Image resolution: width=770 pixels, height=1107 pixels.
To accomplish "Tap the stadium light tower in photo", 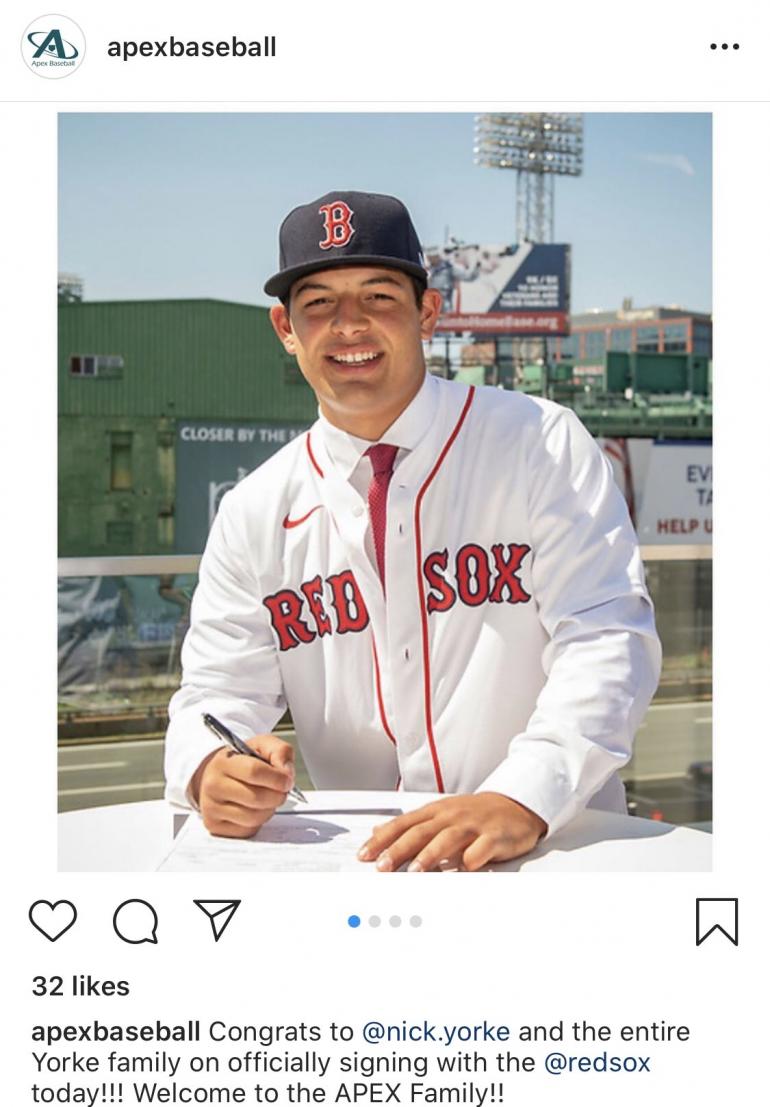I will tap(529, 170).
